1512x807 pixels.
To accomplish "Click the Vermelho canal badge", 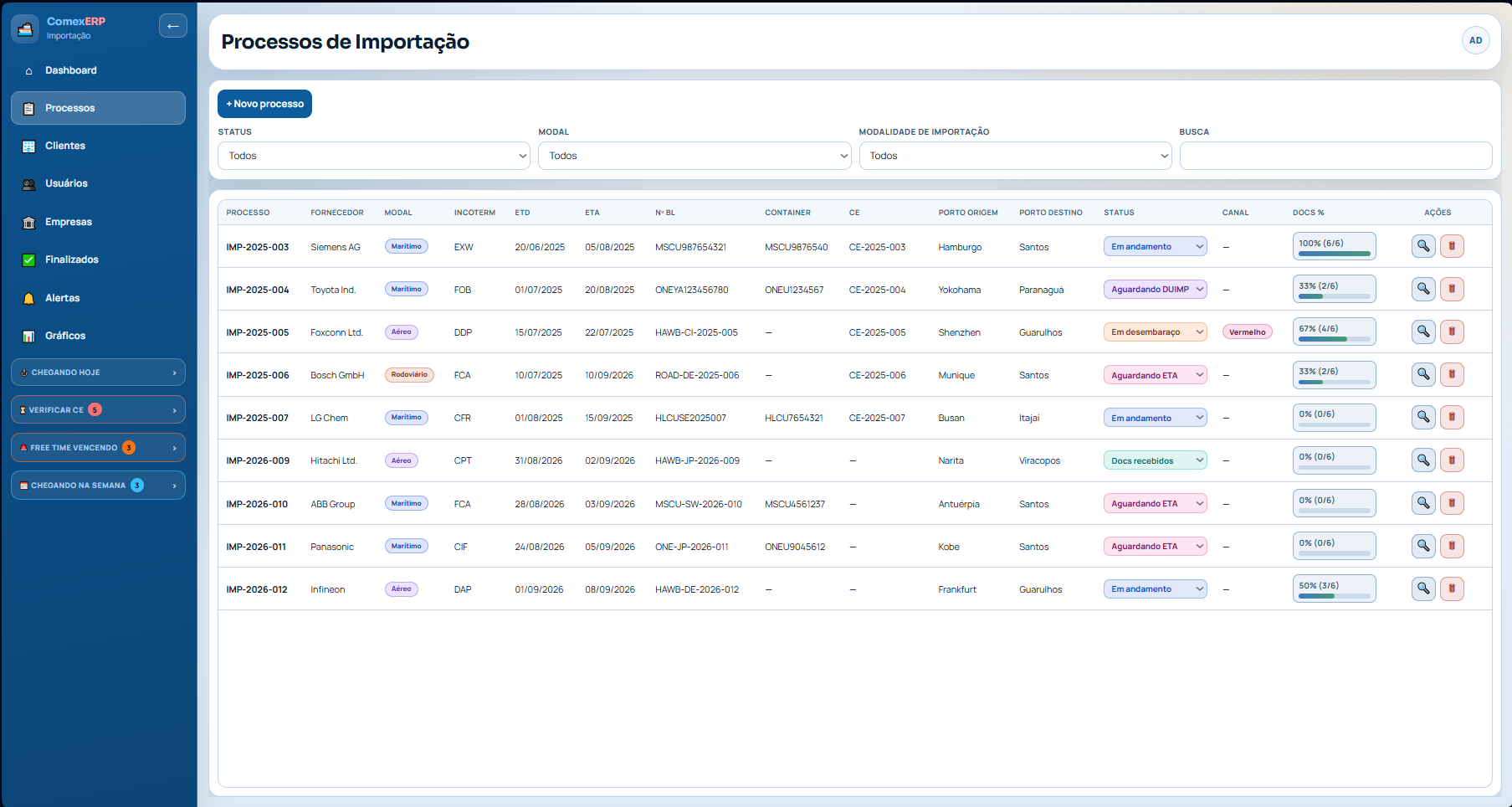I will point(1247,332).
